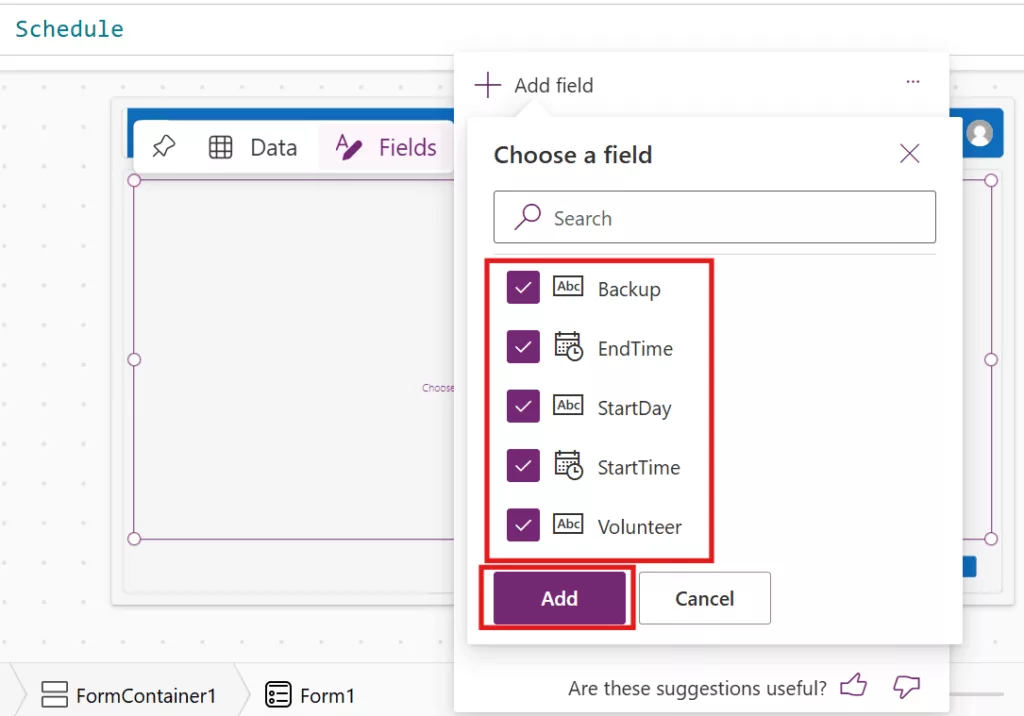Give a thumbs down to the suggestions
1024x716 pixels.
[x=906, y=688]
